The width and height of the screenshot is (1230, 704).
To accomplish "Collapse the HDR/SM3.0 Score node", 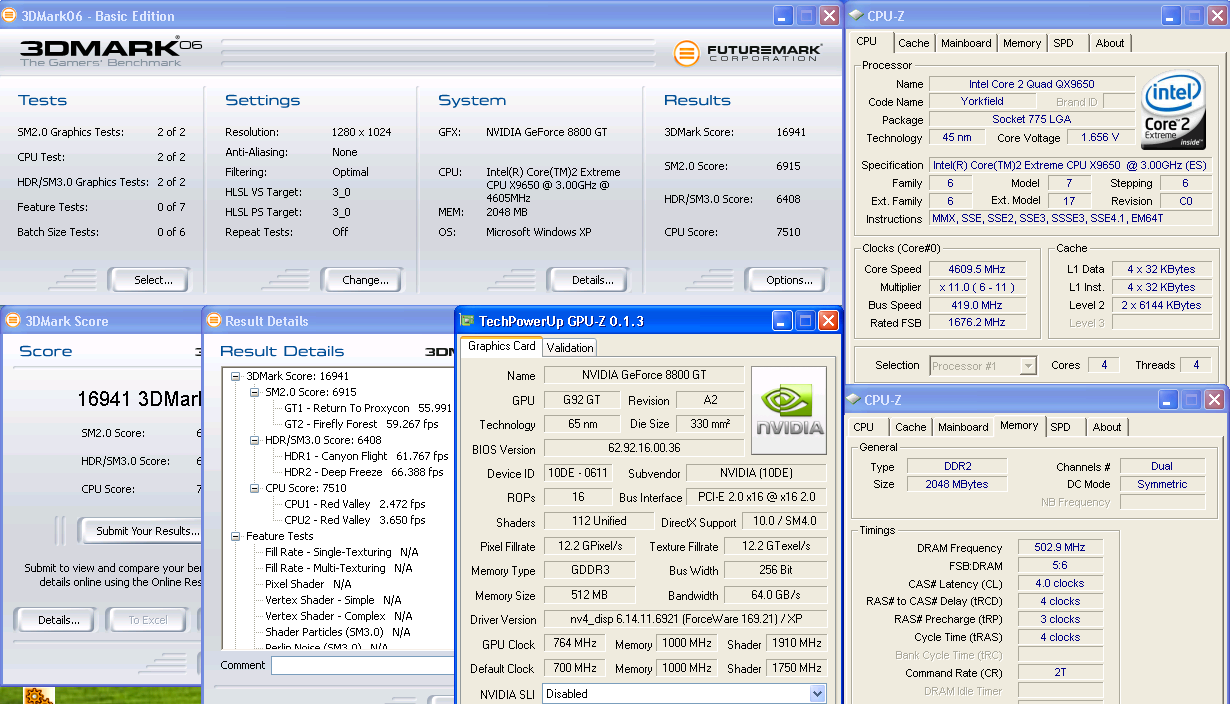I will click(x=254, y=441).
